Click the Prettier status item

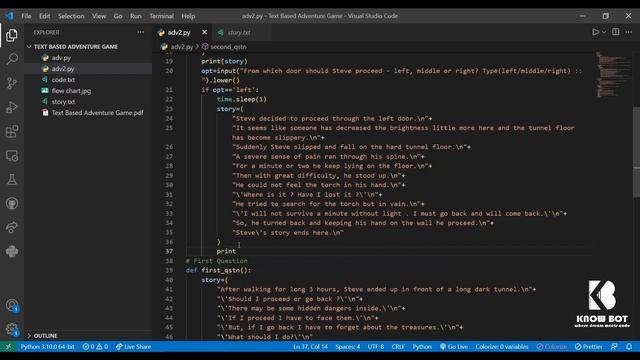coord(589,347)
